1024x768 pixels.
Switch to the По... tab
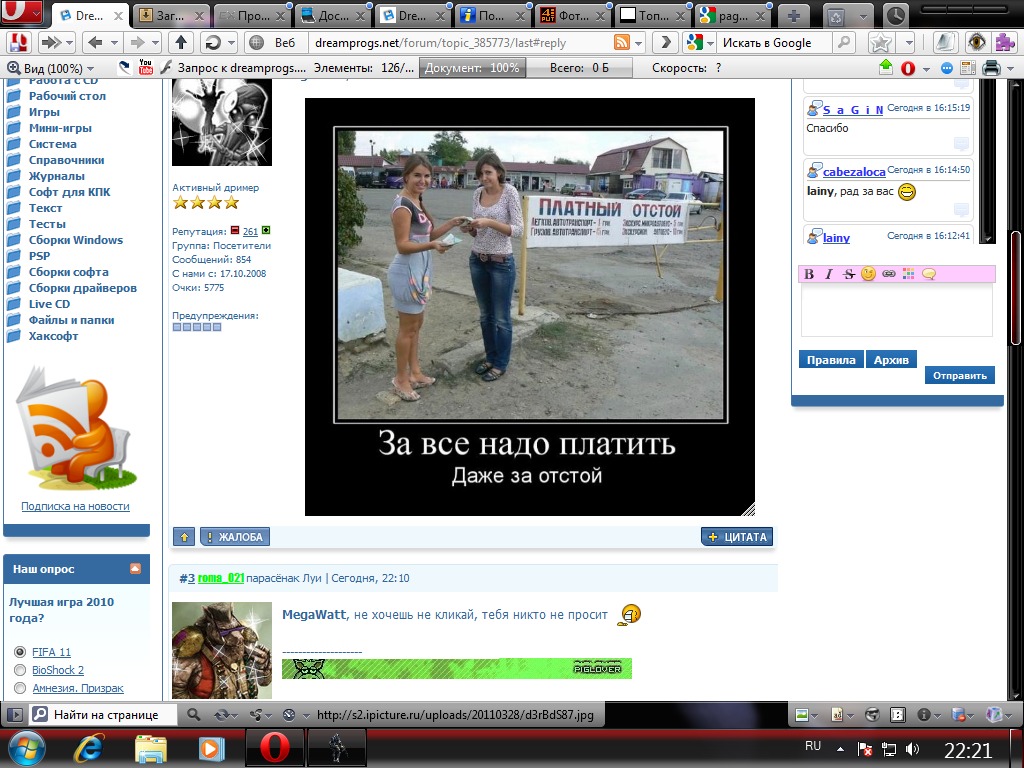click(492, 16)
